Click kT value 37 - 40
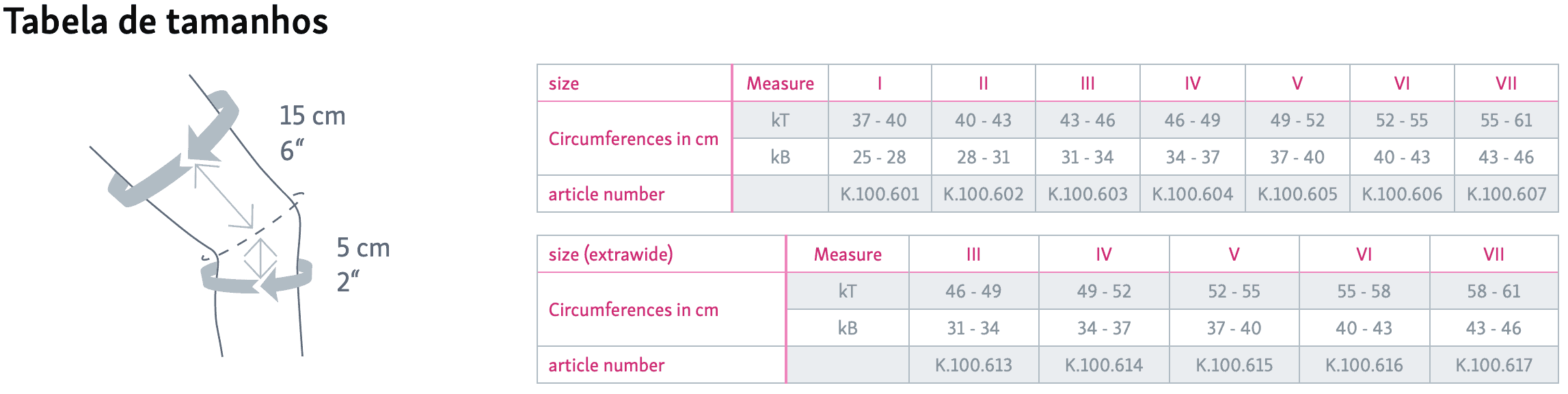This screenshot has width=1568, height=394. click(x=879, y=120)
